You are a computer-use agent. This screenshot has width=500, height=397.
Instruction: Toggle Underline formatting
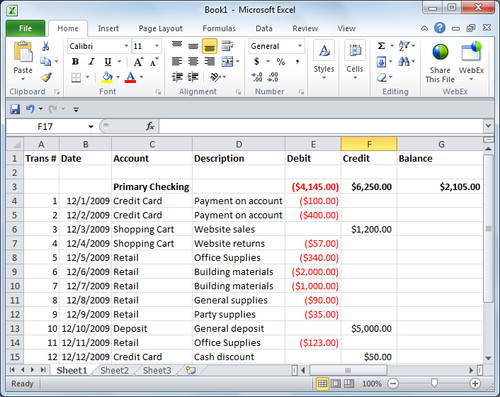click(108, 62)
